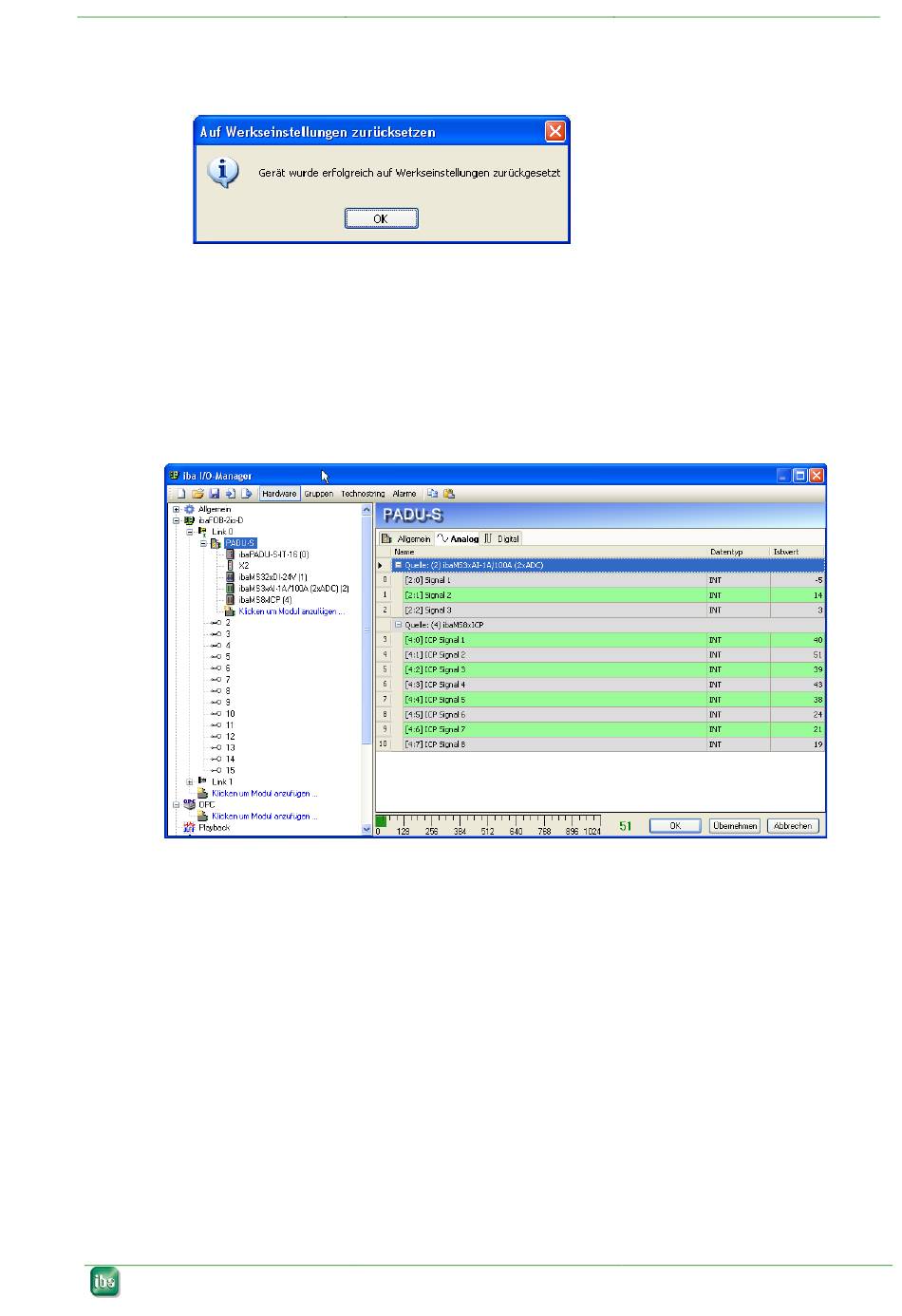The height and width of the screenshot is (1316, 902).
Task: Switch to the Digital tab
Action: pos(502,538)
